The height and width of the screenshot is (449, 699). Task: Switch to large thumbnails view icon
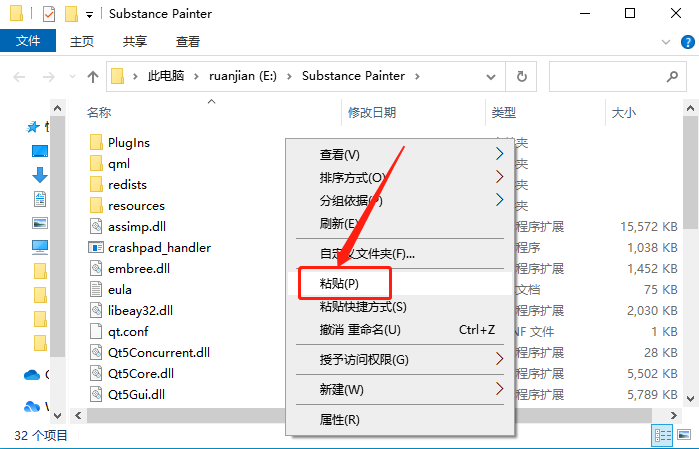tap(684, 434)
